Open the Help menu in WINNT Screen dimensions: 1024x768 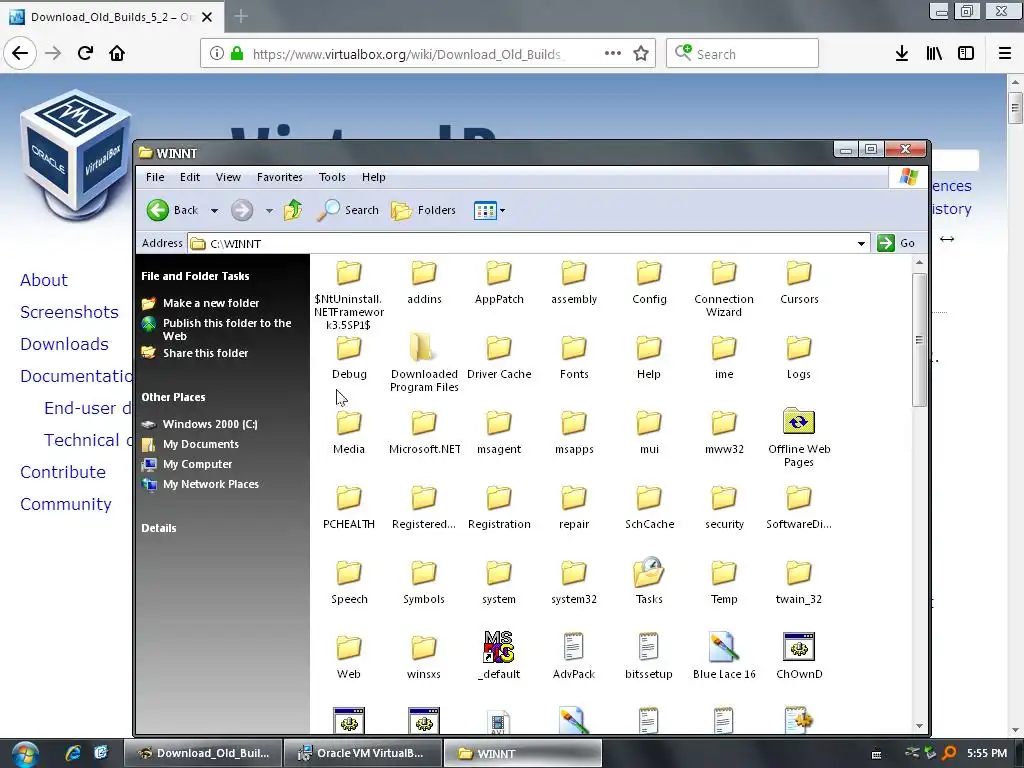click(x=374, y=177)
